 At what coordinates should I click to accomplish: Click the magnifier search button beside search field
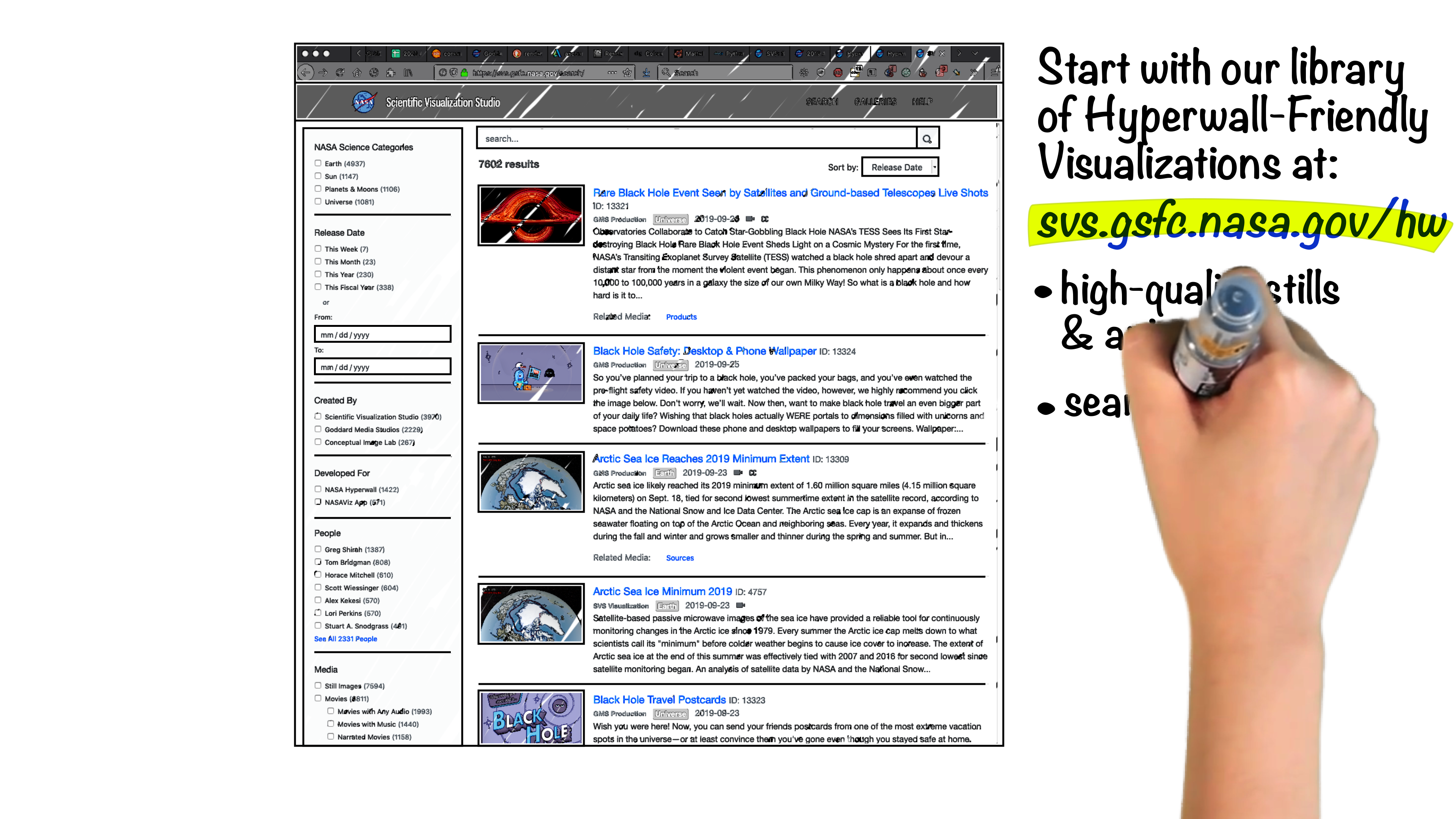point(927,138)
